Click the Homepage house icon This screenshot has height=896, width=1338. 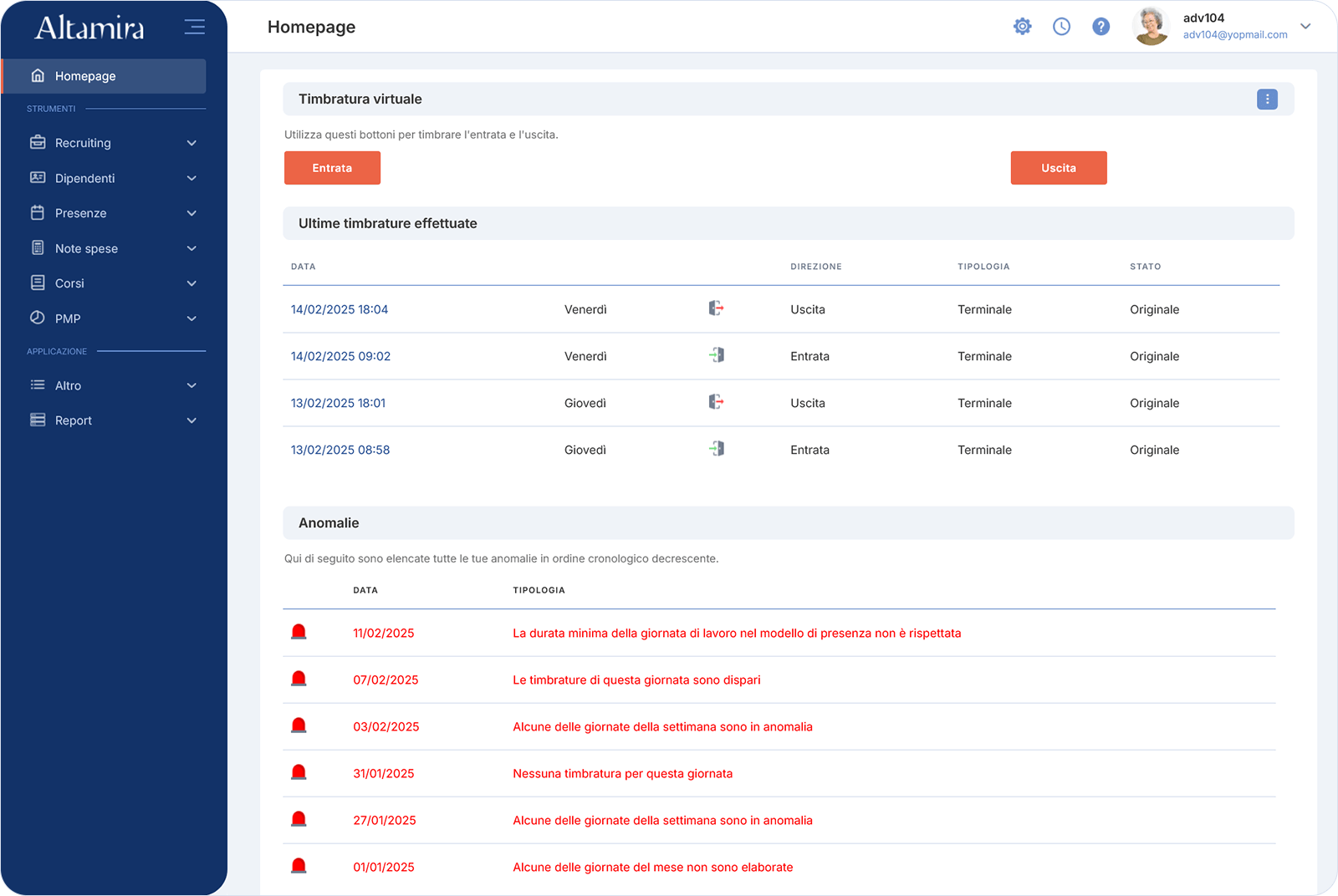[38, 75]
